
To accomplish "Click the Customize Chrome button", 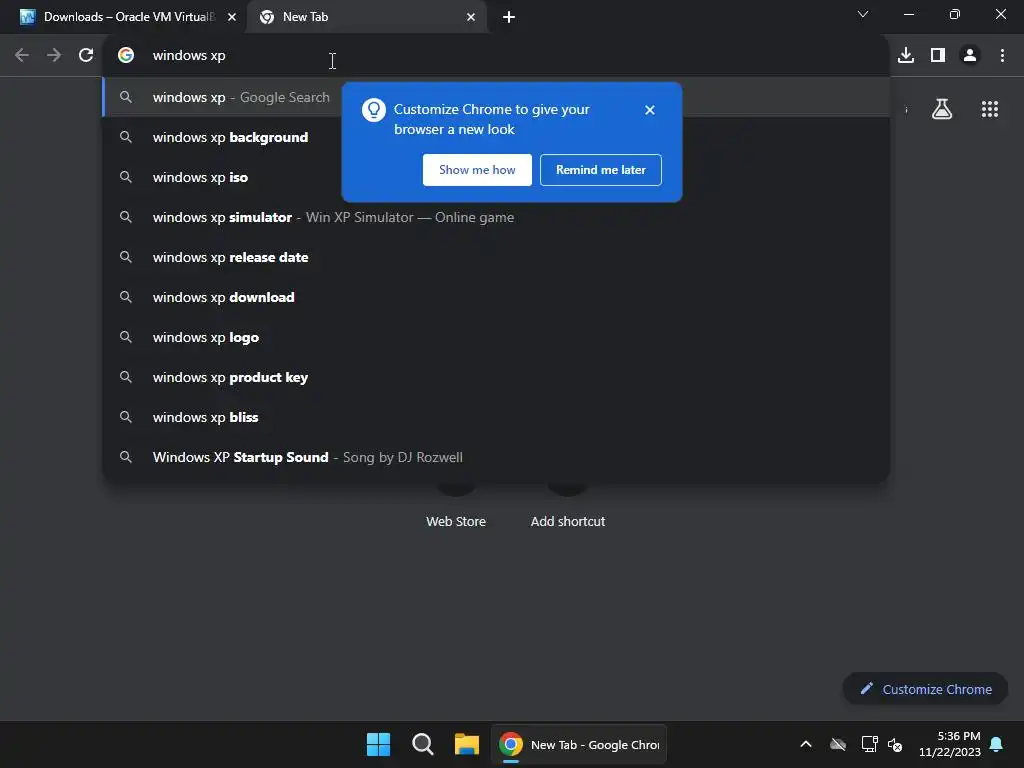I will pyautogui.click(x=925, y=689).
